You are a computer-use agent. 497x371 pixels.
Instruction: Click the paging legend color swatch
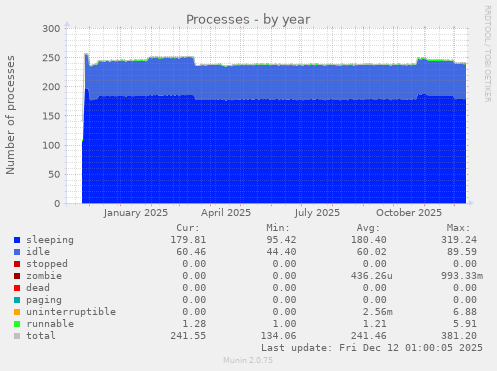coord(17,300)
